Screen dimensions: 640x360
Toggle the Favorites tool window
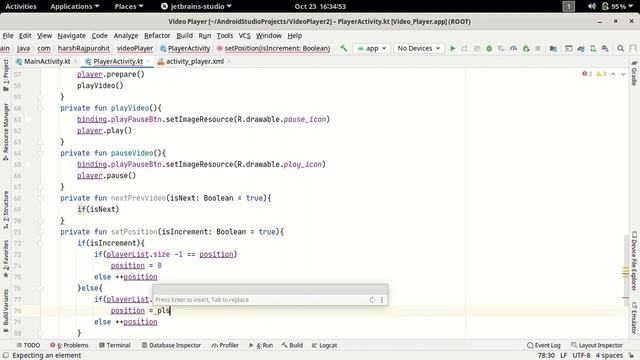pos(6,259)
